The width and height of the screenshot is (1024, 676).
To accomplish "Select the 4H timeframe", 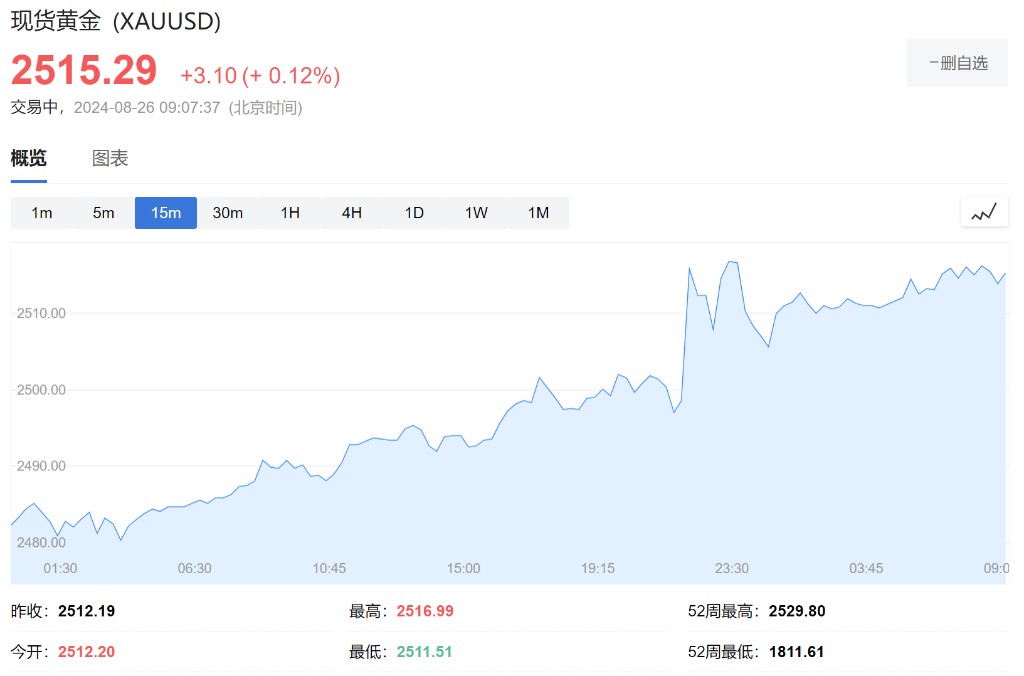I will coord(352,213).
